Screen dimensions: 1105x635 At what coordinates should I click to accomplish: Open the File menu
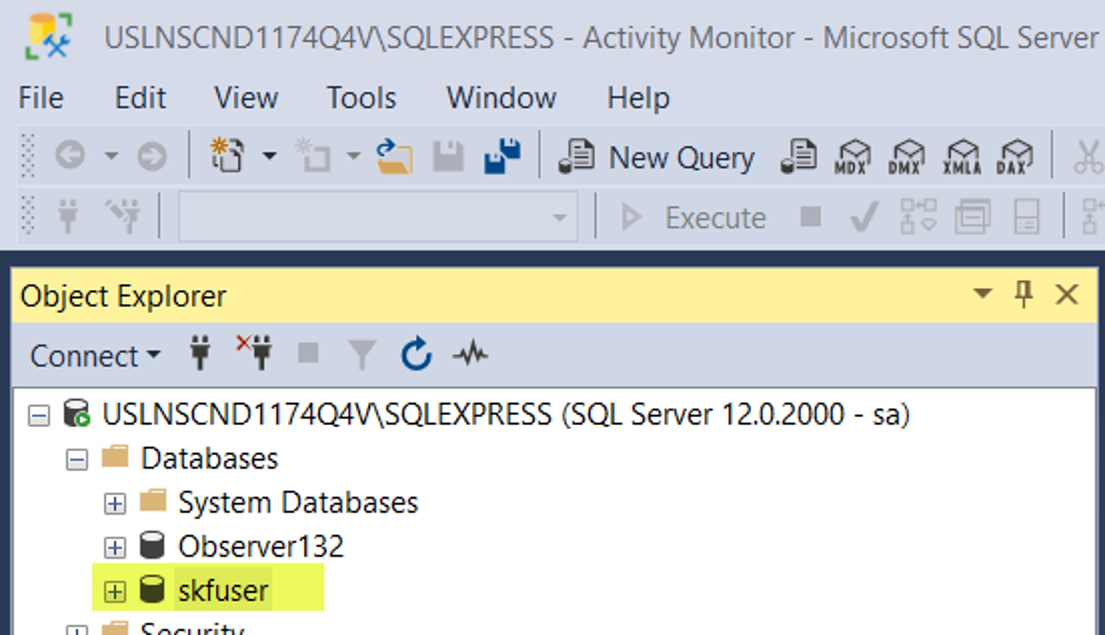tap(41, 98)
